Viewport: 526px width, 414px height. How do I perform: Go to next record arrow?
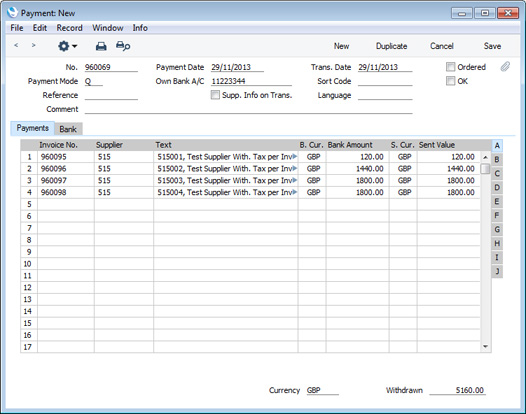point(33,45)
